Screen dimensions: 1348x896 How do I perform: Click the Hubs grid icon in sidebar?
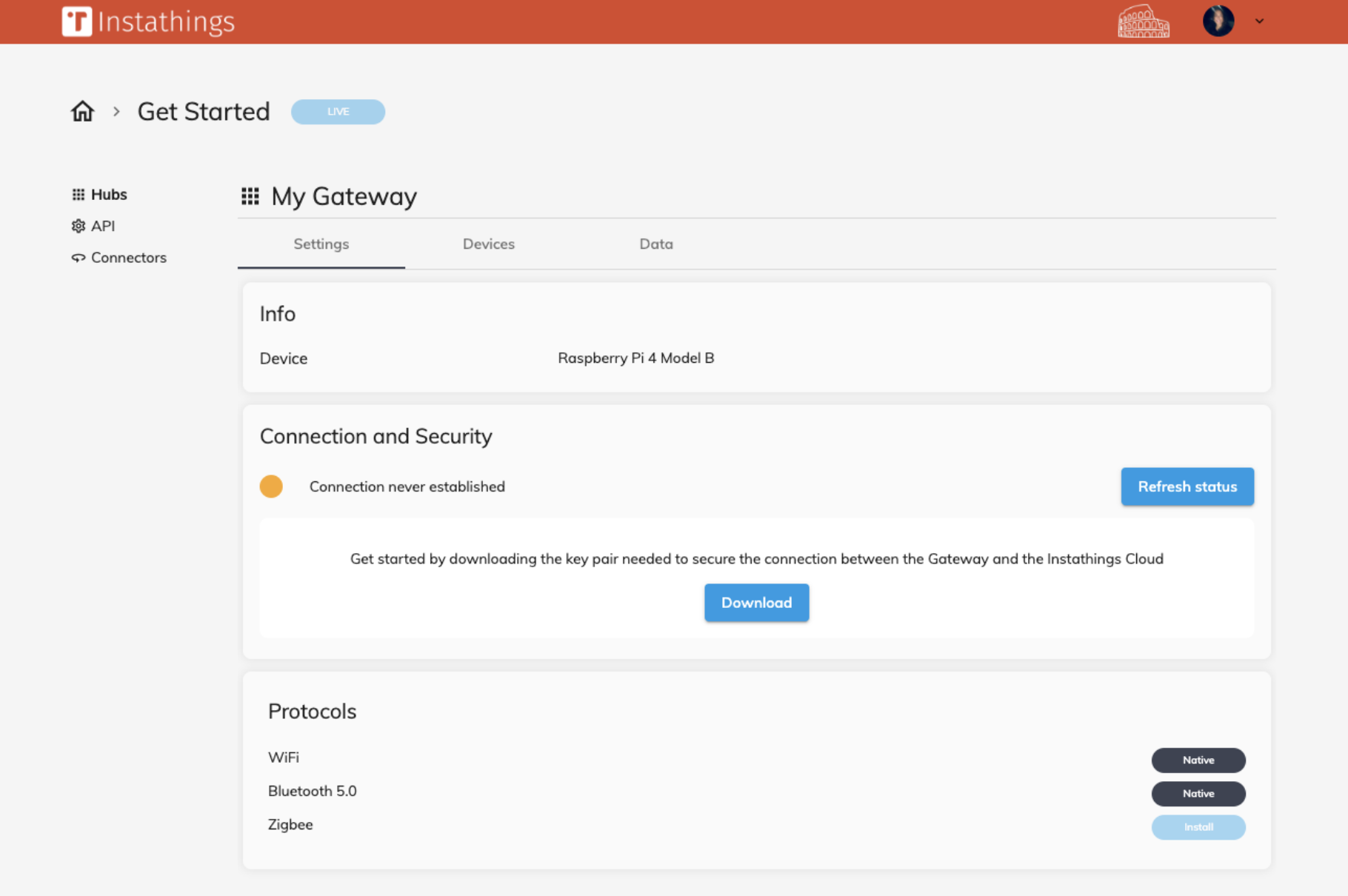79,195
